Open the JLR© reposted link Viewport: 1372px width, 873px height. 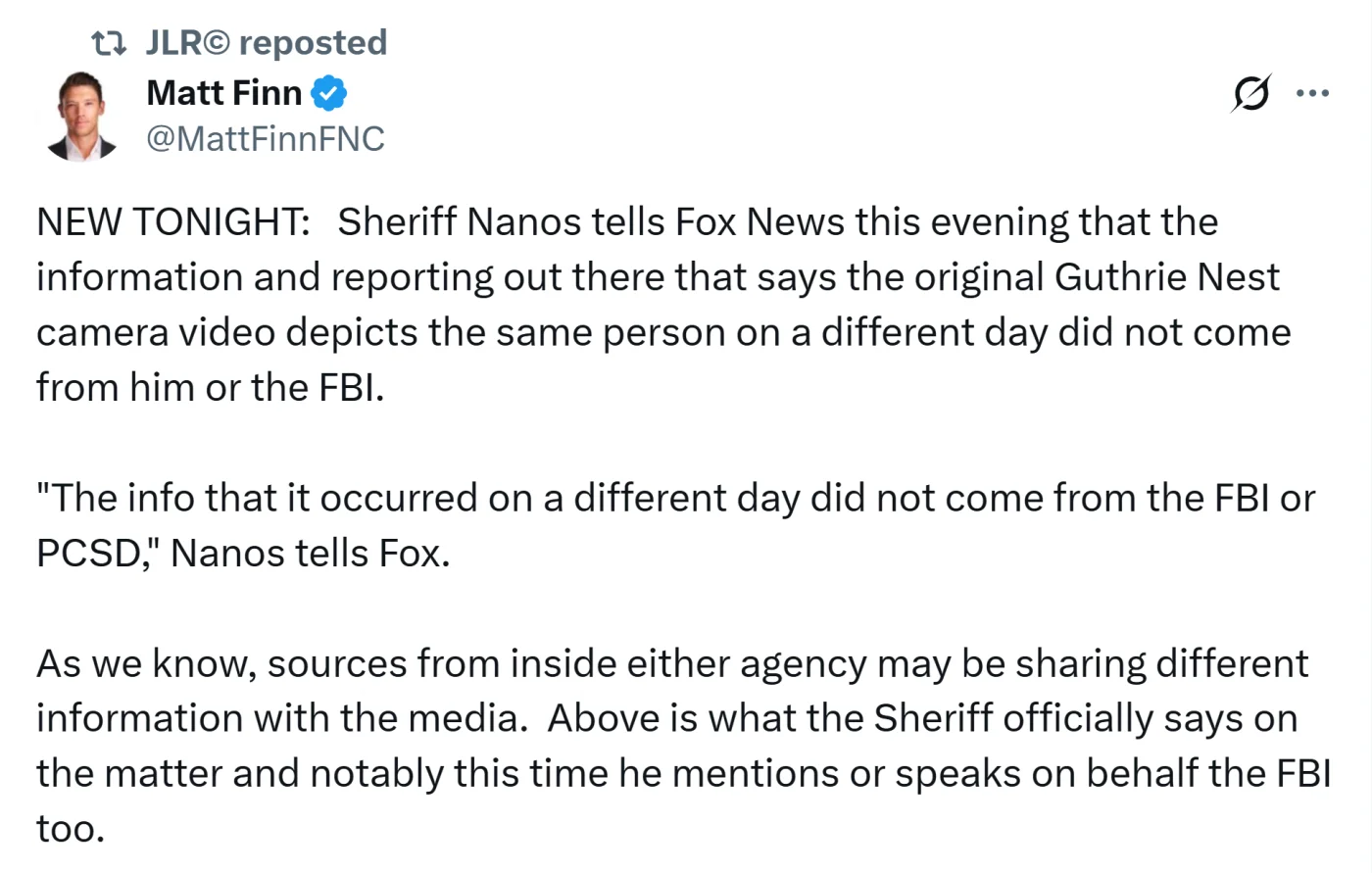pos(266,43)
